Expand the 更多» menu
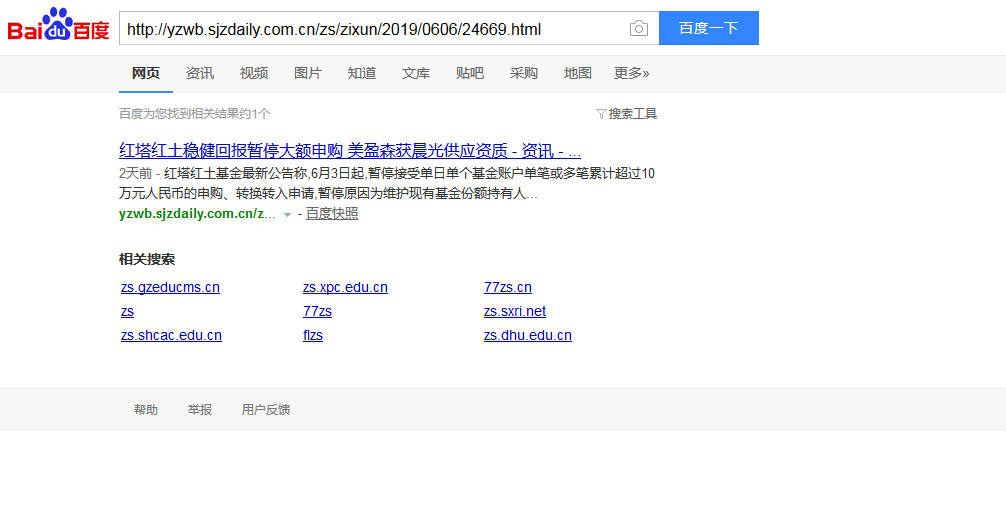This screenshot has height=512, width=1006. pos(631,73)
